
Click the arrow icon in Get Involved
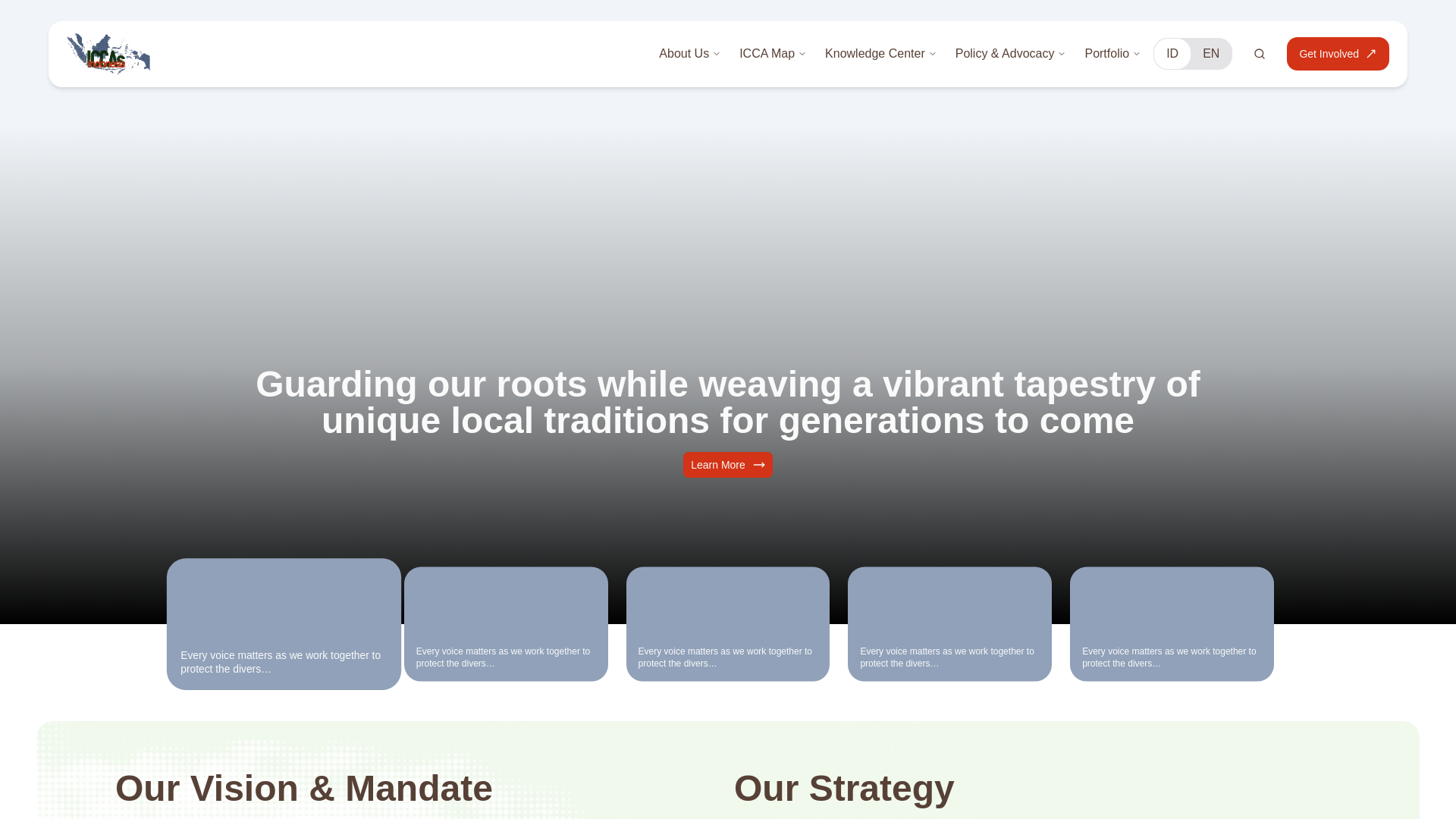pyautogui.click(x=1371, y=54)
